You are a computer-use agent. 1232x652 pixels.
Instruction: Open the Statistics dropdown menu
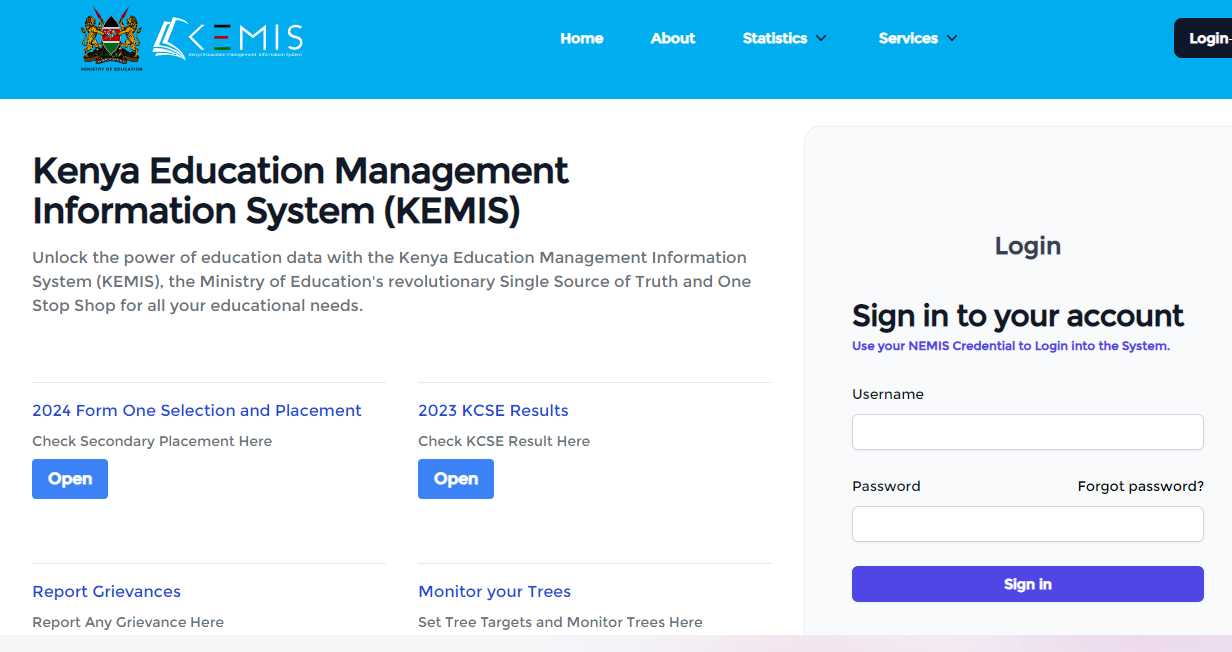pyautogui.click(x=775, y=38)
